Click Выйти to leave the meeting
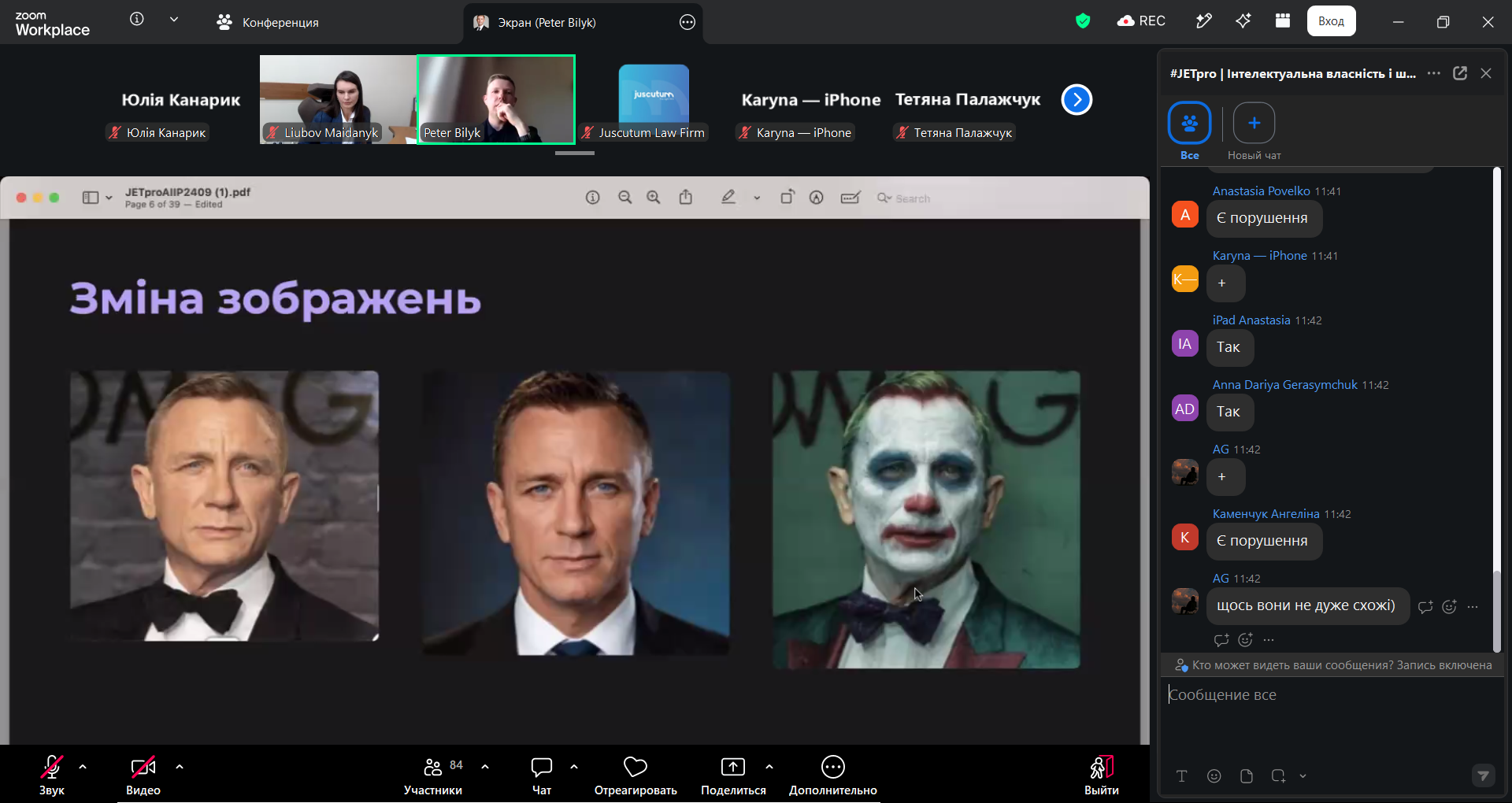Viewport: 1512px width, 803px height. click(1101, 775)
